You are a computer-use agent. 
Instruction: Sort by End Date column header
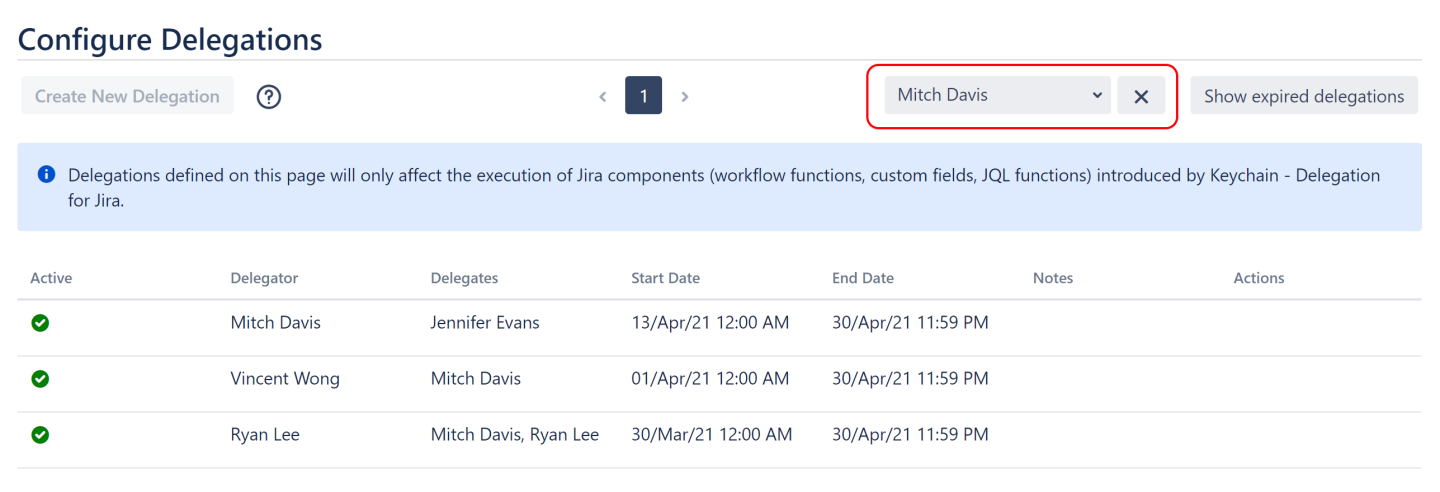tap(863, 278)
